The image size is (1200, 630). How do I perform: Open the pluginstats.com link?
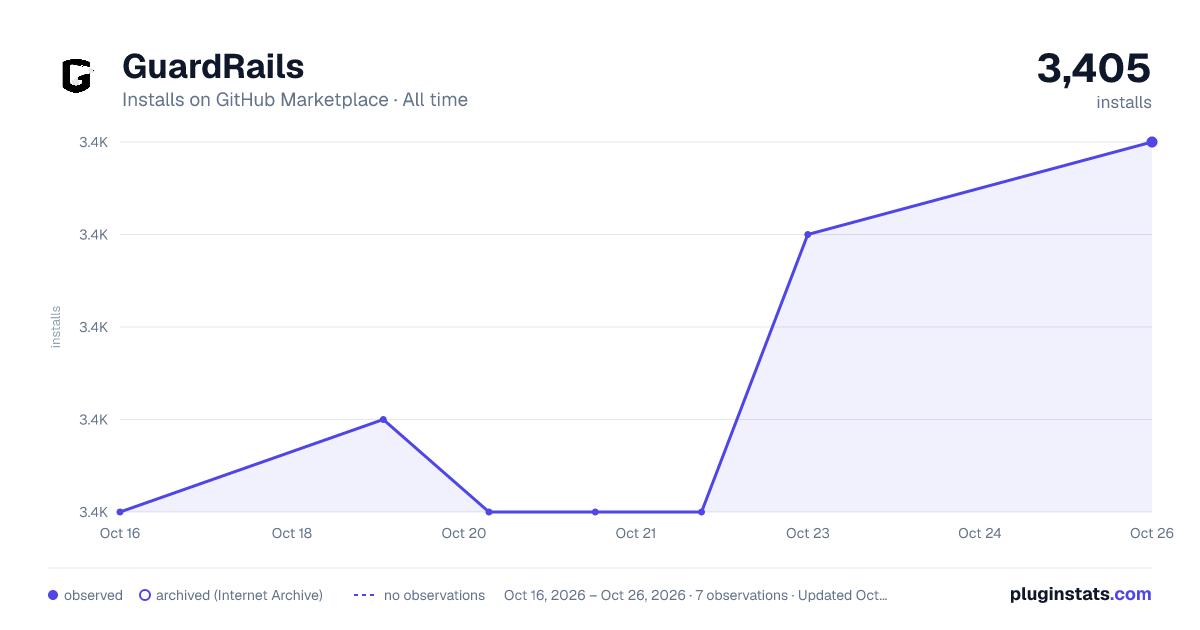pos(1080,594)
